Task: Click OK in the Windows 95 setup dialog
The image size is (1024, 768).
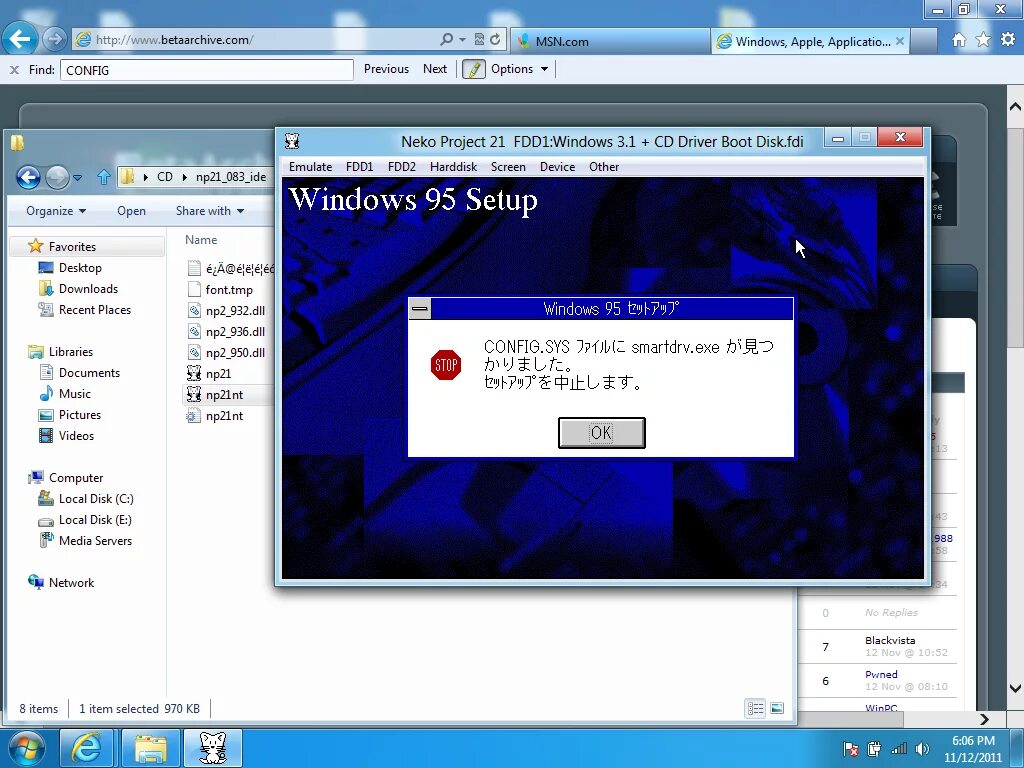Action: pos(601,433)
